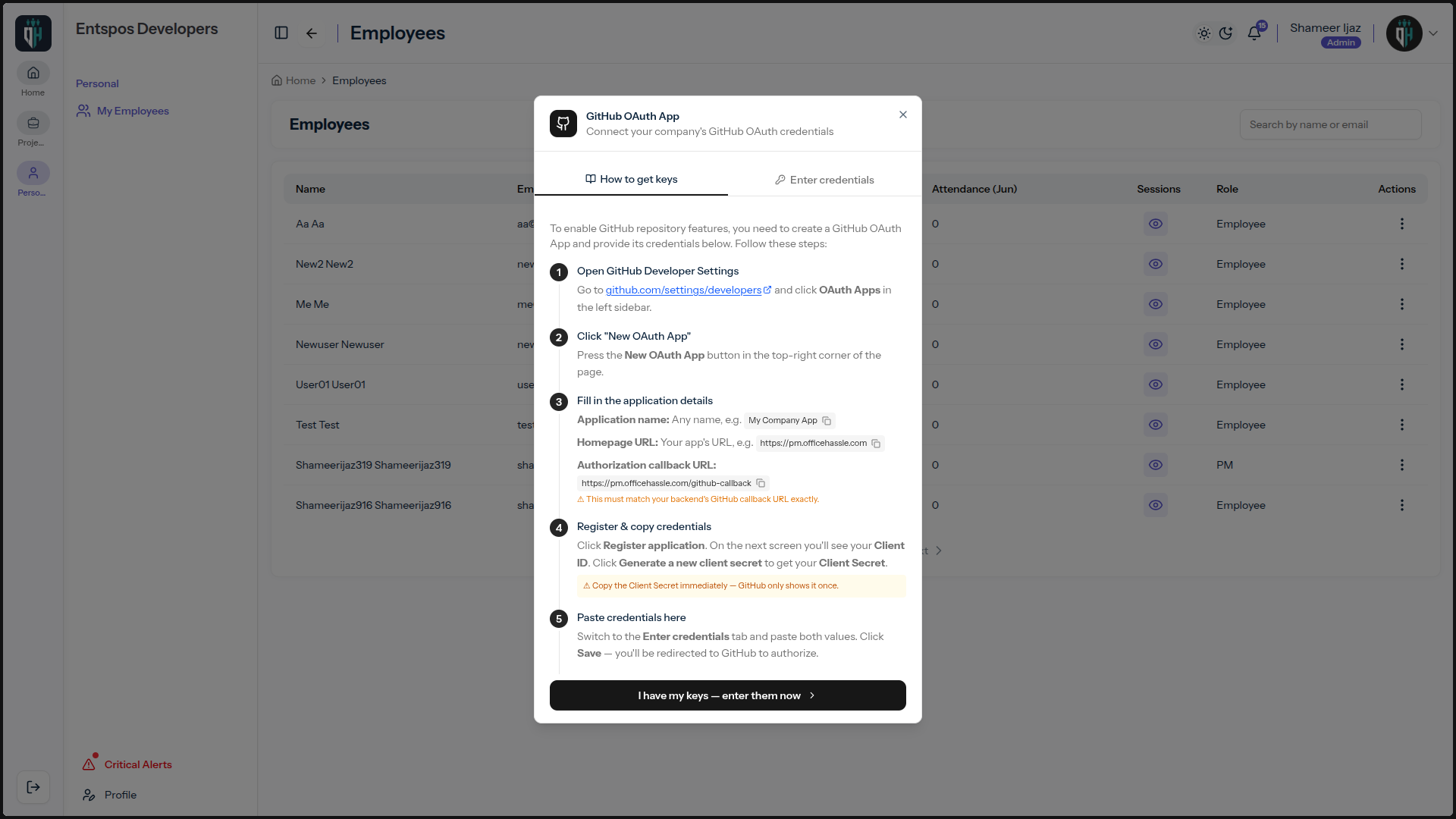
Task: Switch to dark theme moon icon
Action: point(1225,33)
